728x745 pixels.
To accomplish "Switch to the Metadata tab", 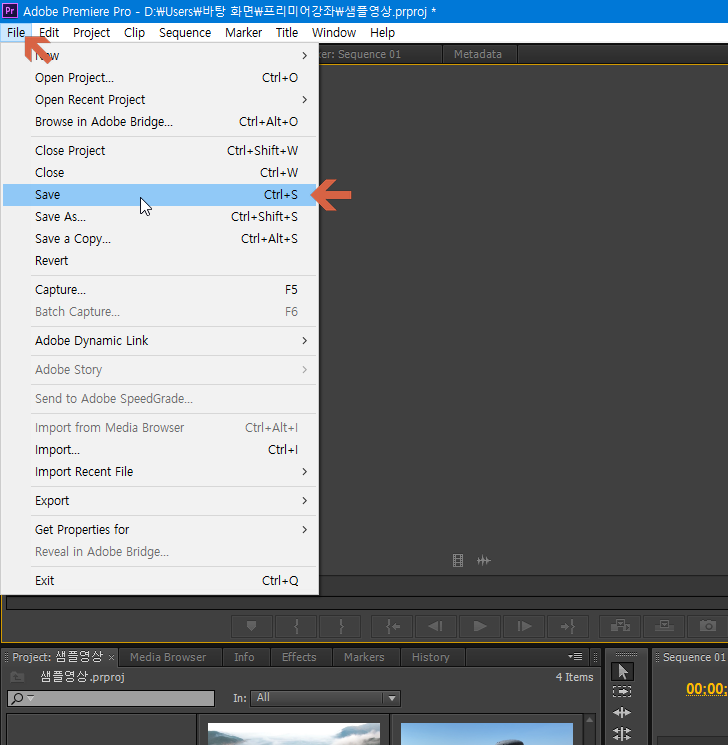I will click(478, 54).
